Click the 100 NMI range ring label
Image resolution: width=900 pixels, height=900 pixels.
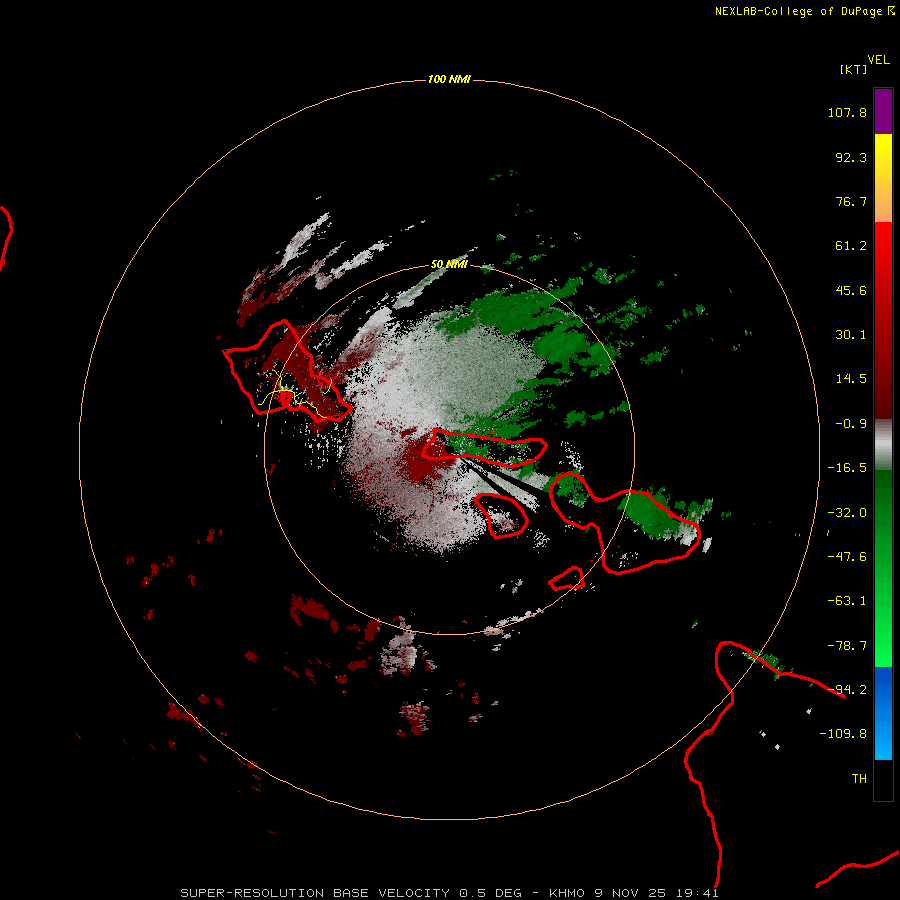[x=449, y=79]
